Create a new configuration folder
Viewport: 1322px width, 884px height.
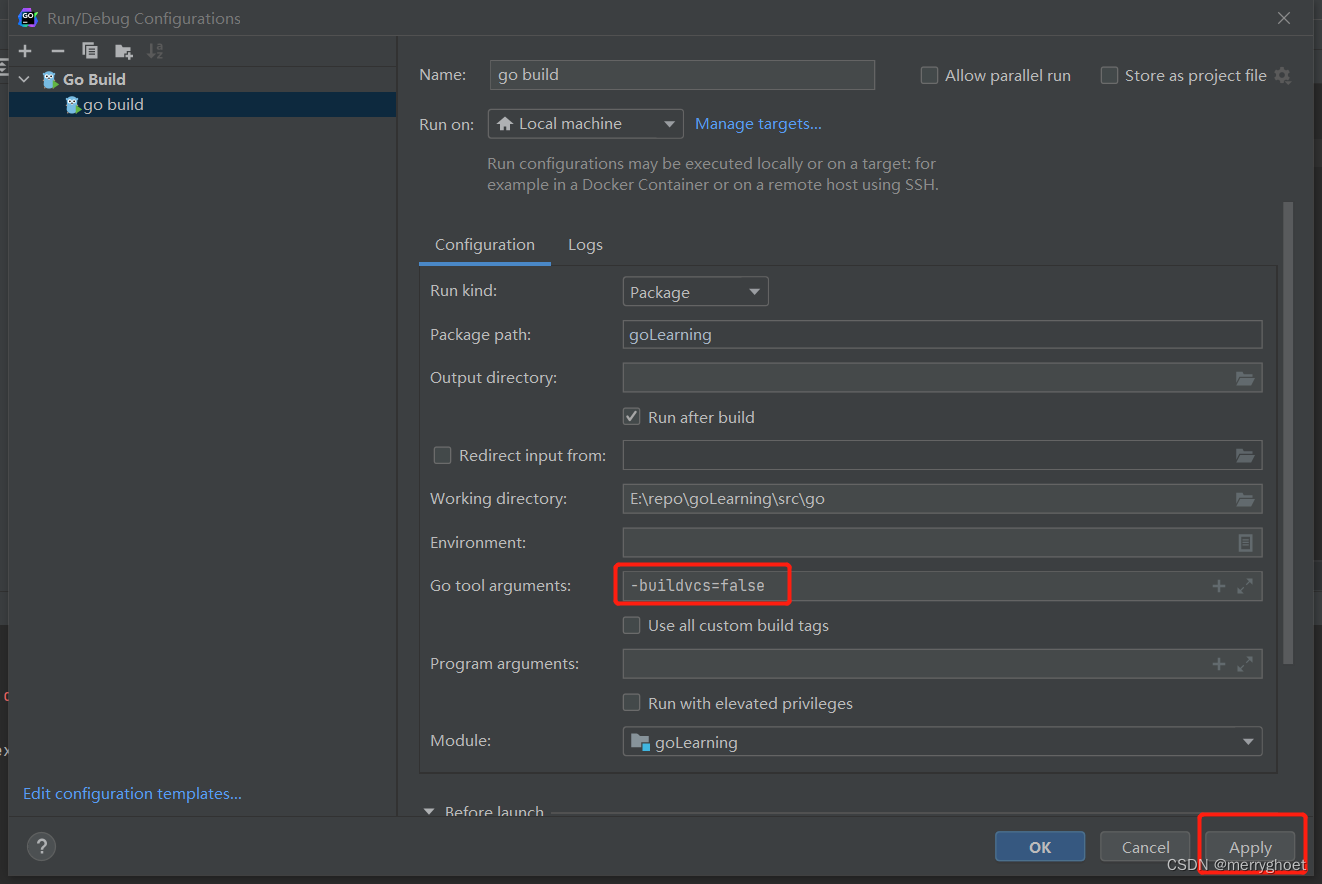tap(122, 50)
